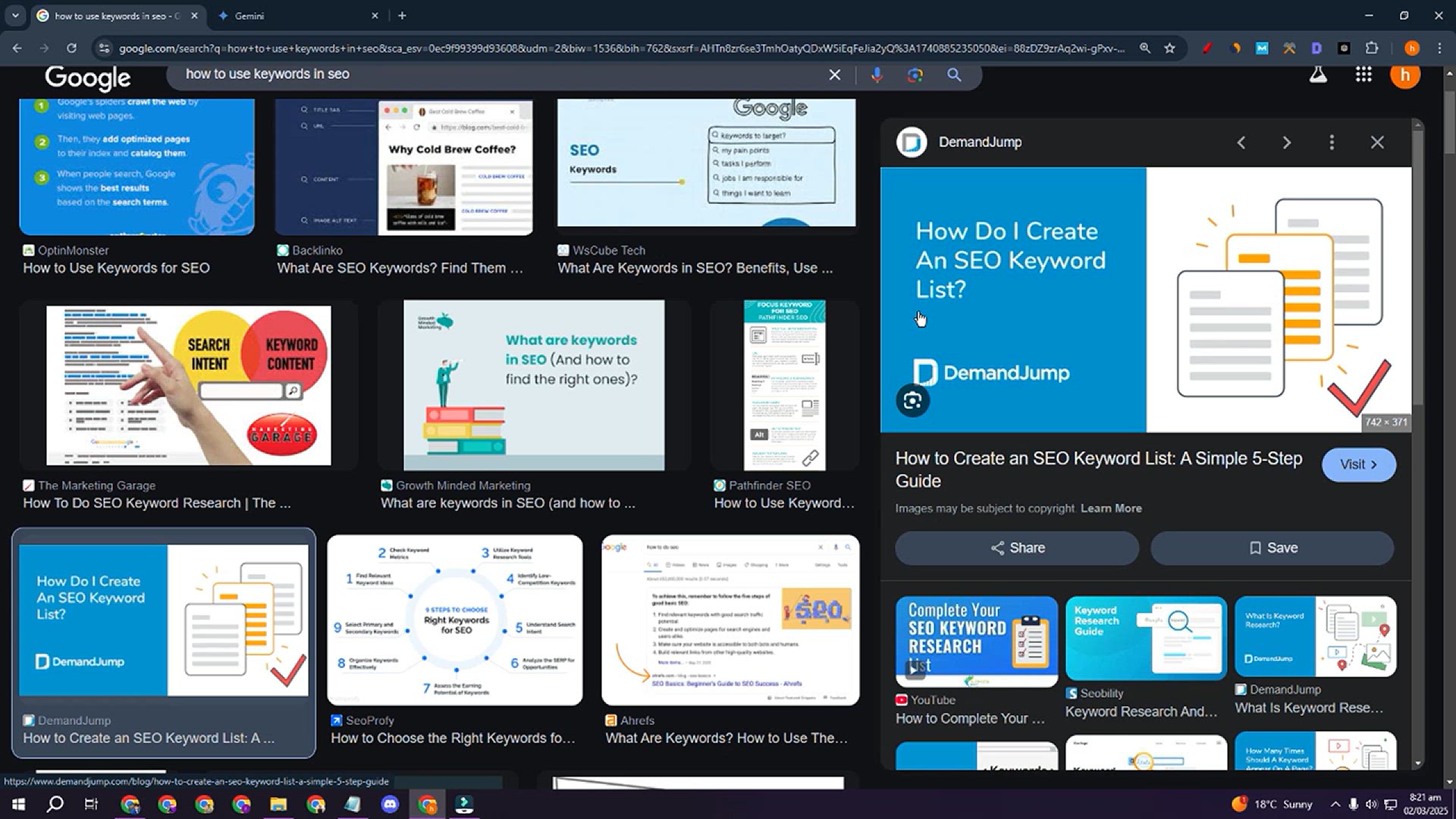
Task: Open the tab search dropdown arrow
Action: point(15,15)
